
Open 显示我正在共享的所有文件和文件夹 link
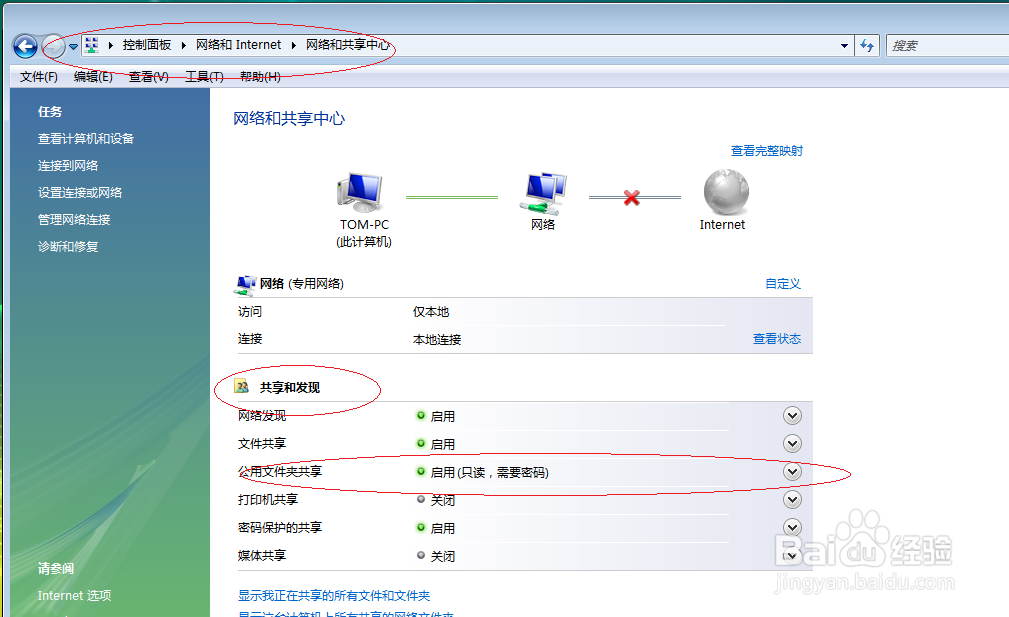point(334,596)
